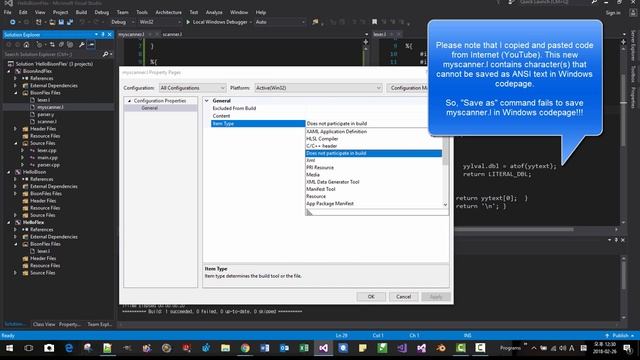The width and height of the screenshot is (640, 360).
Task: Open the Debug menu
Action: (102, 12)
